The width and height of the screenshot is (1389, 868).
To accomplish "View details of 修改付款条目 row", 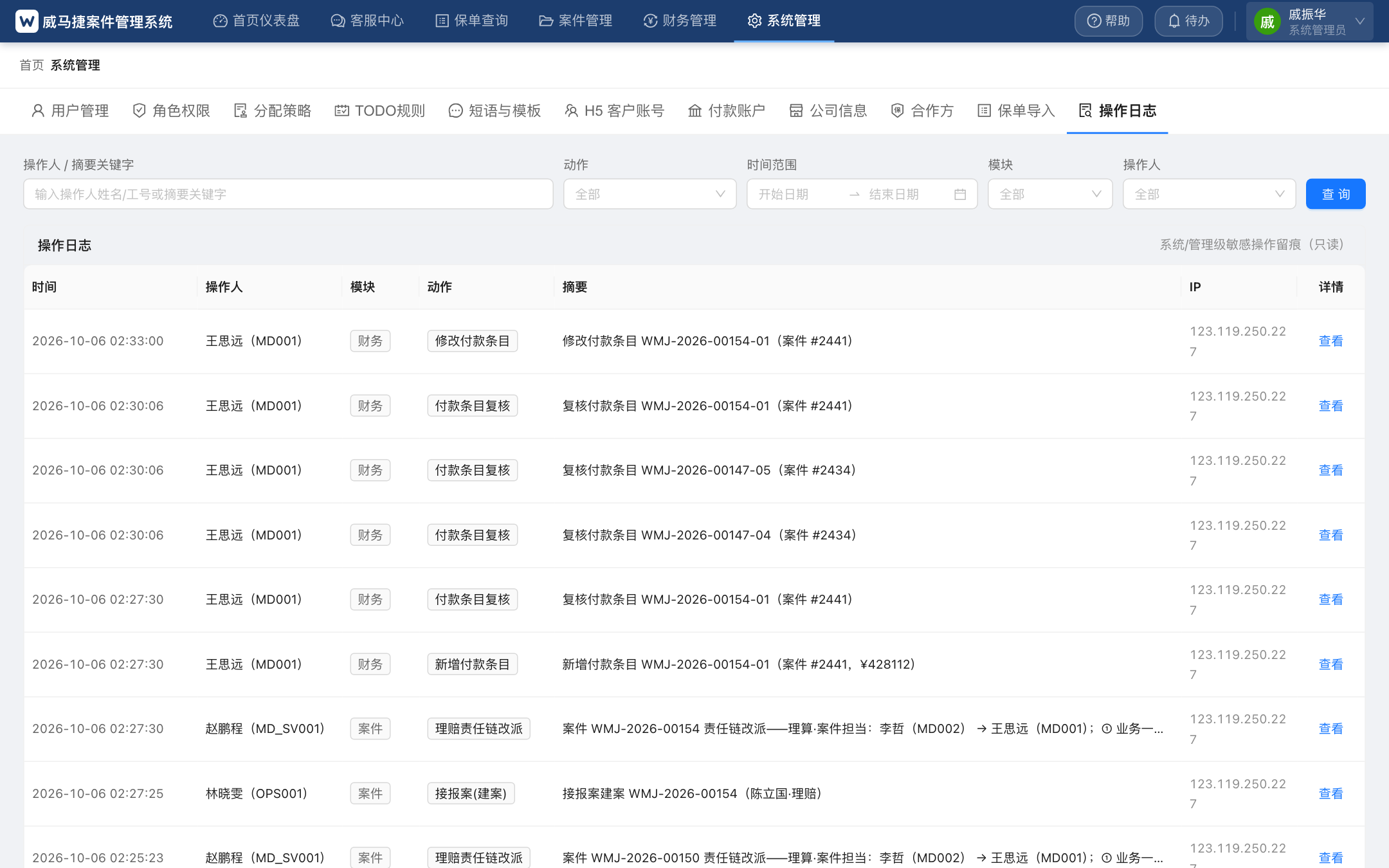I will pos(1330,341).
